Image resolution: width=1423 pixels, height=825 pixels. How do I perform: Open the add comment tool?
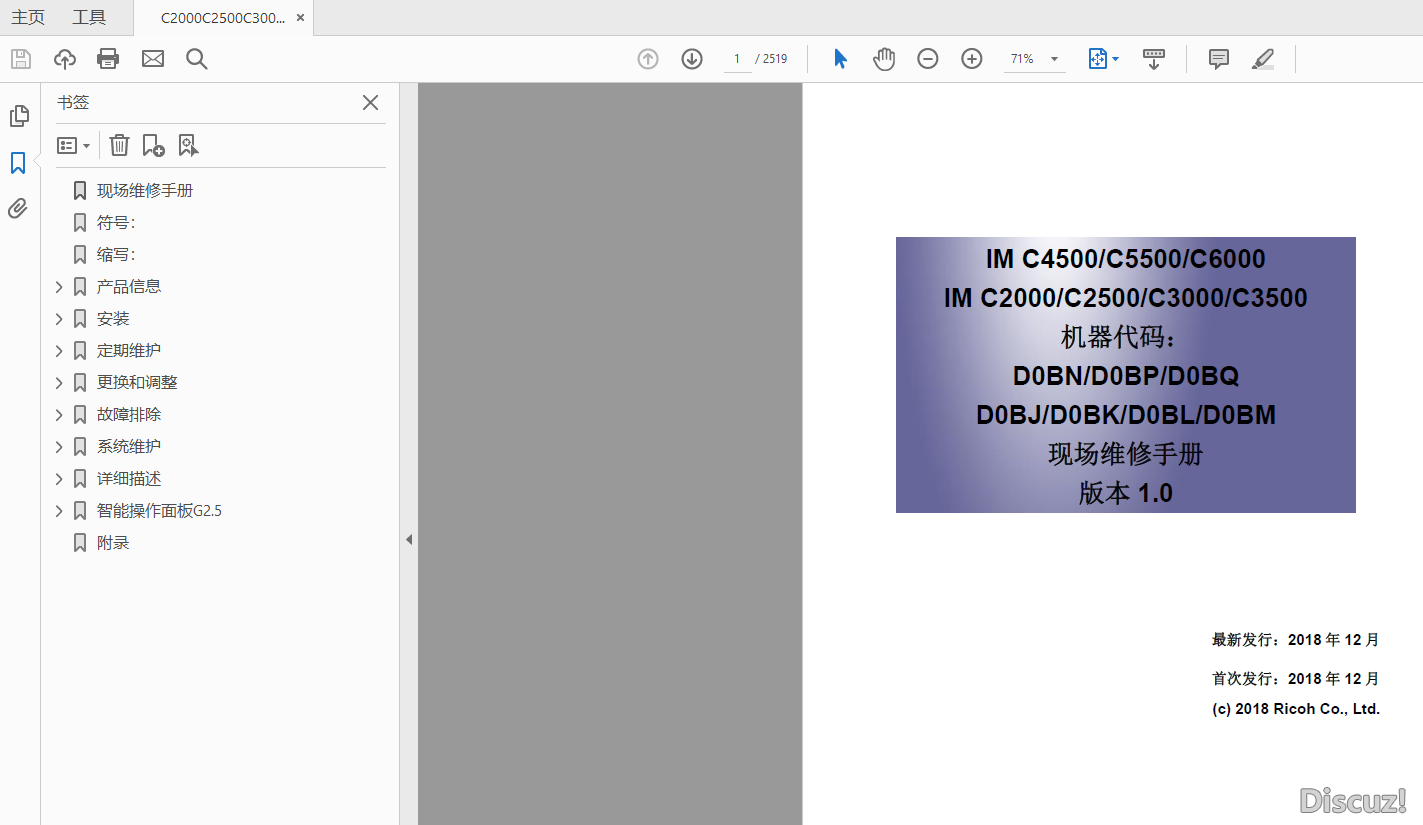click(x=1218, y=59)
